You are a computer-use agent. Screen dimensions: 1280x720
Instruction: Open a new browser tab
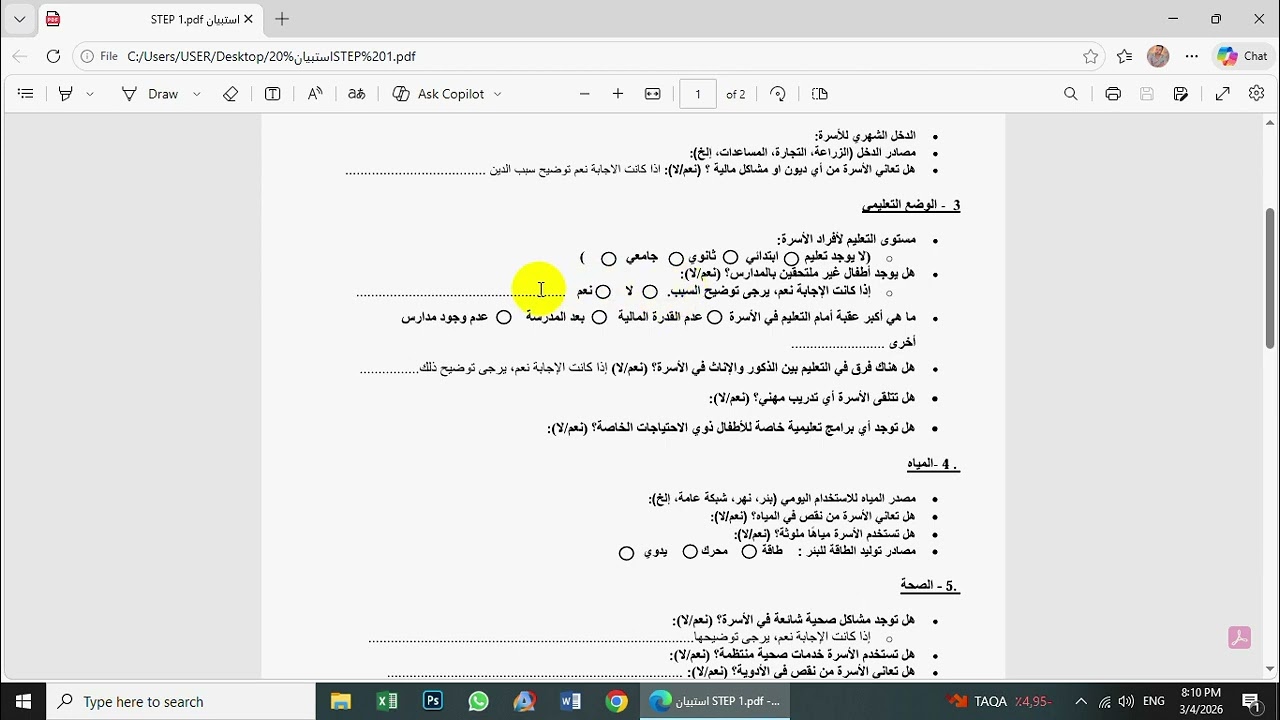(282, 19)
